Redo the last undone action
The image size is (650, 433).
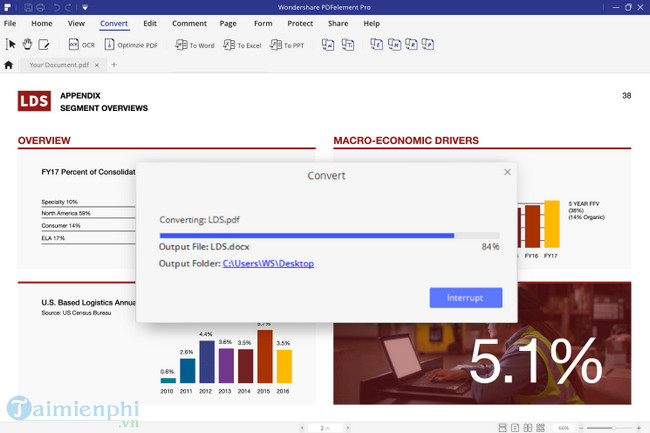[x=68, y=7]
